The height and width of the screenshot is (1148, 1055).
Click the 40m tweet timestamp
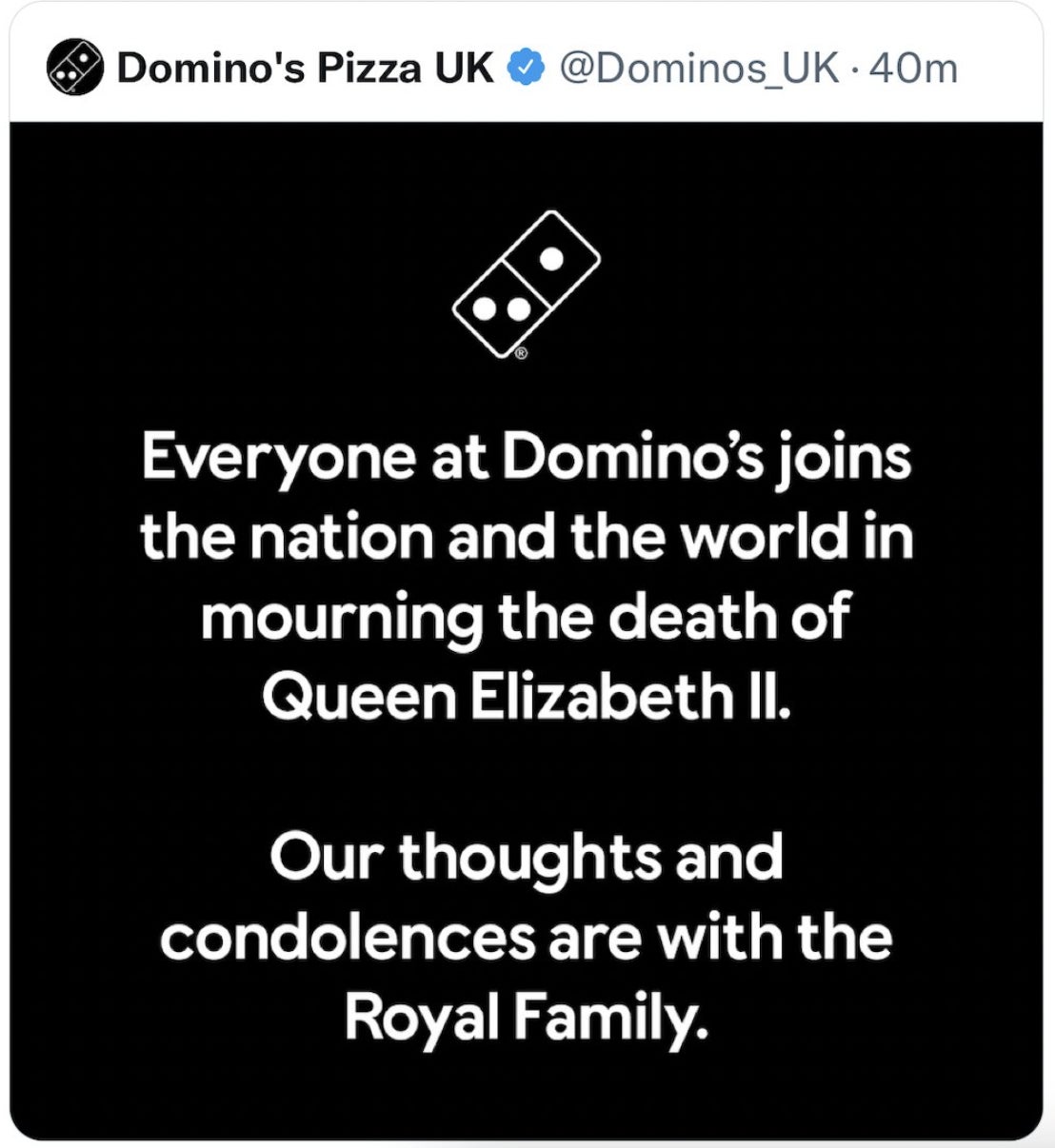pyautogui.click(x=913, y=69)
